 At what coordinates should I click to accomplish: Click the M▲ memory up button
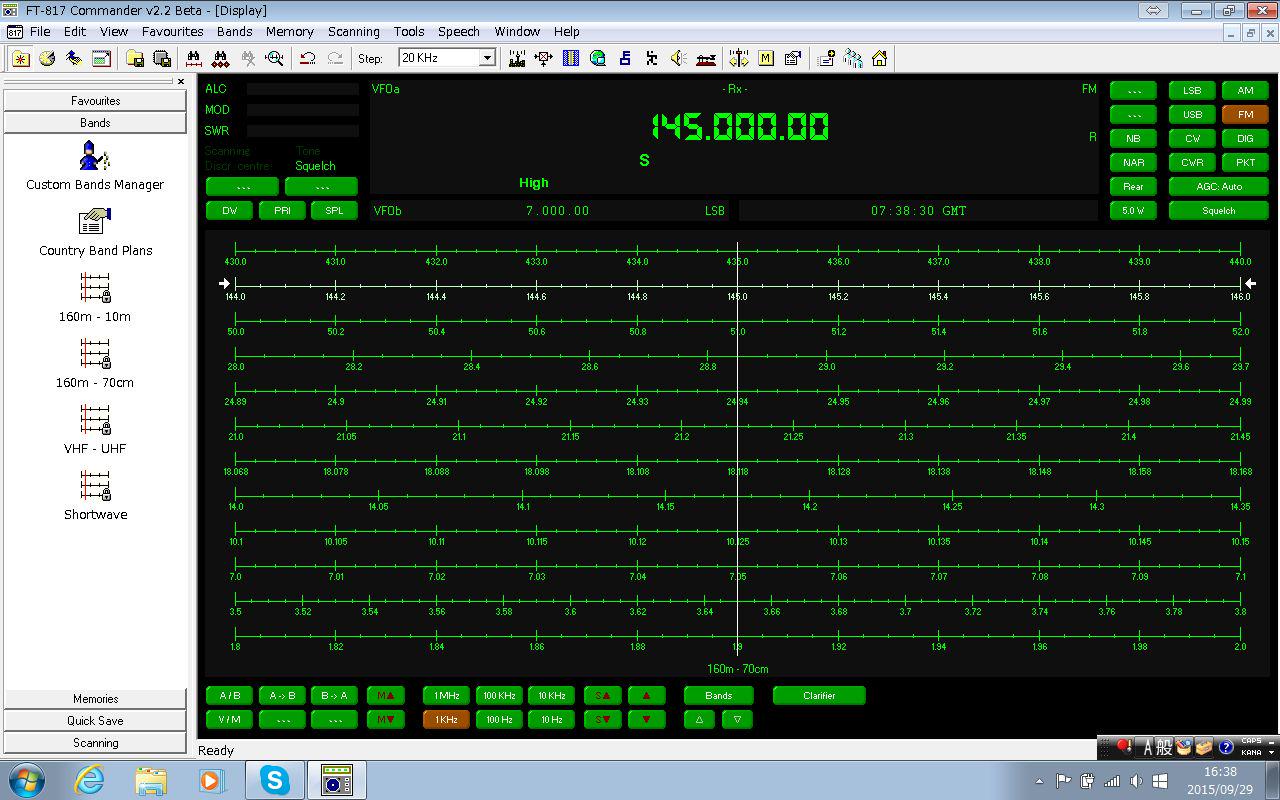tap(385, 695)
